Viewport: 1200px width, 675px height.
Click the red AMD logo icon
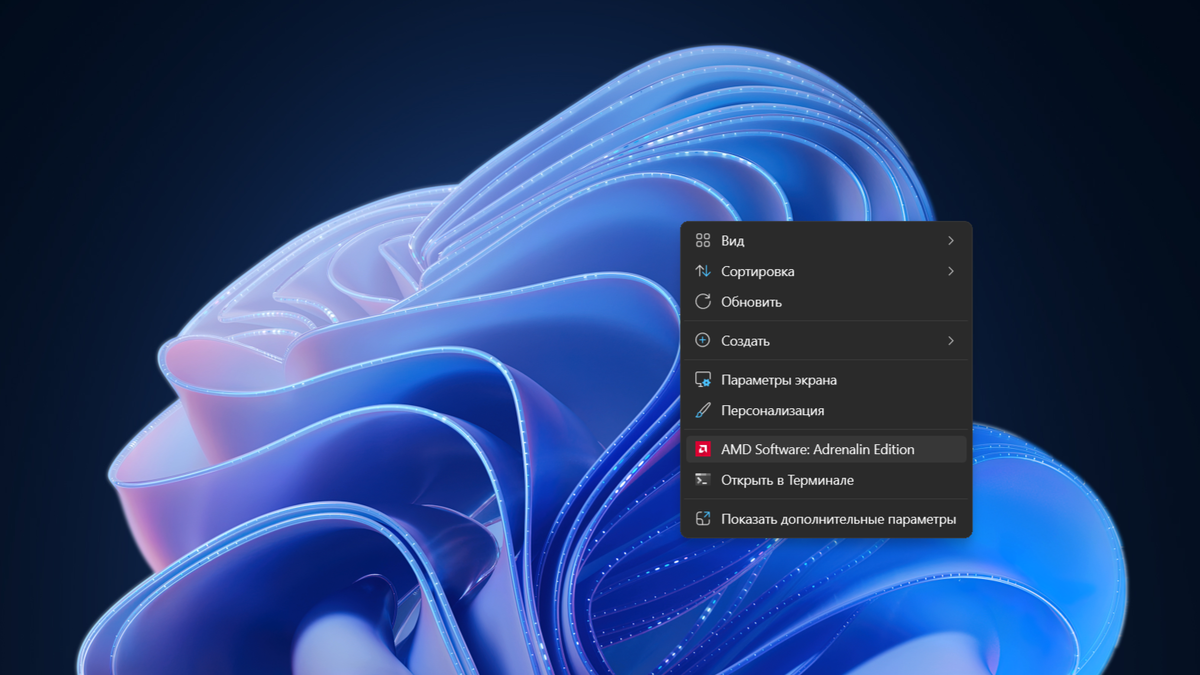click(703, 449)
